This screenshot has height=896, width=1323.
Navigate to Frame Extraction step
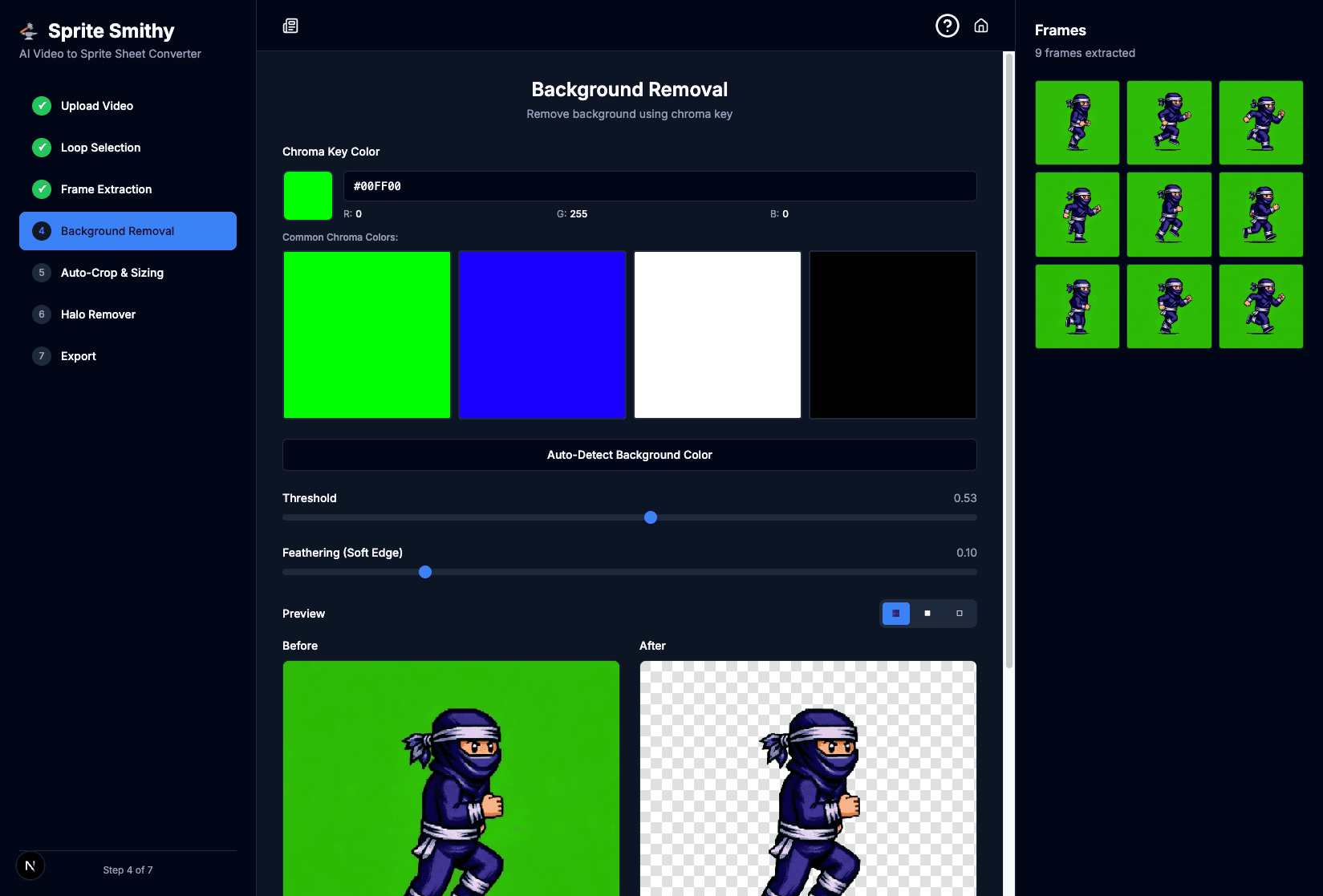coord(106,189)
